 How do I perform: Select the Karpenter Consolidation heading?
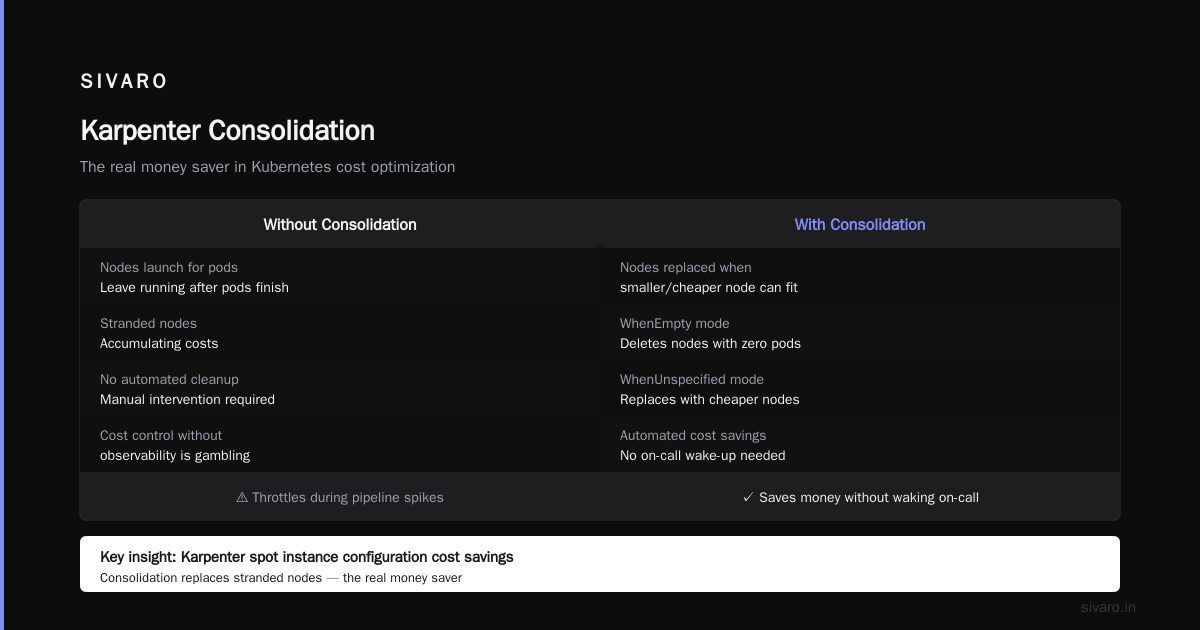pos(227,131)
